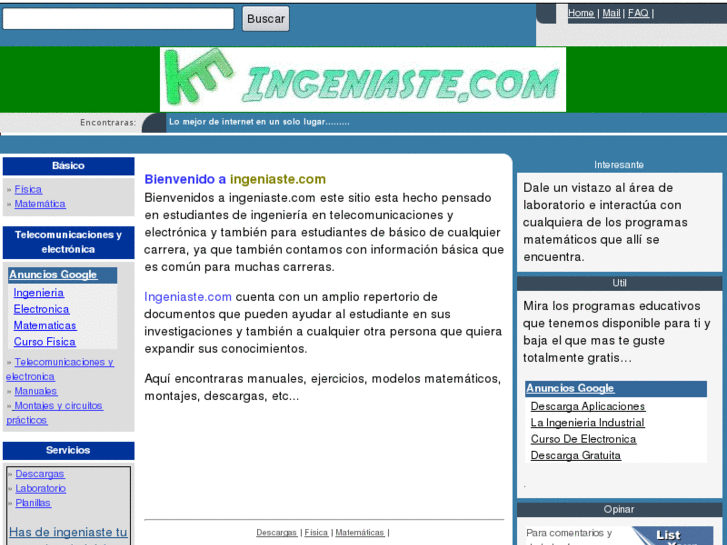Open the Descarga Aplicaciones ad link
727x545 pixels.
tap(588, 406)
